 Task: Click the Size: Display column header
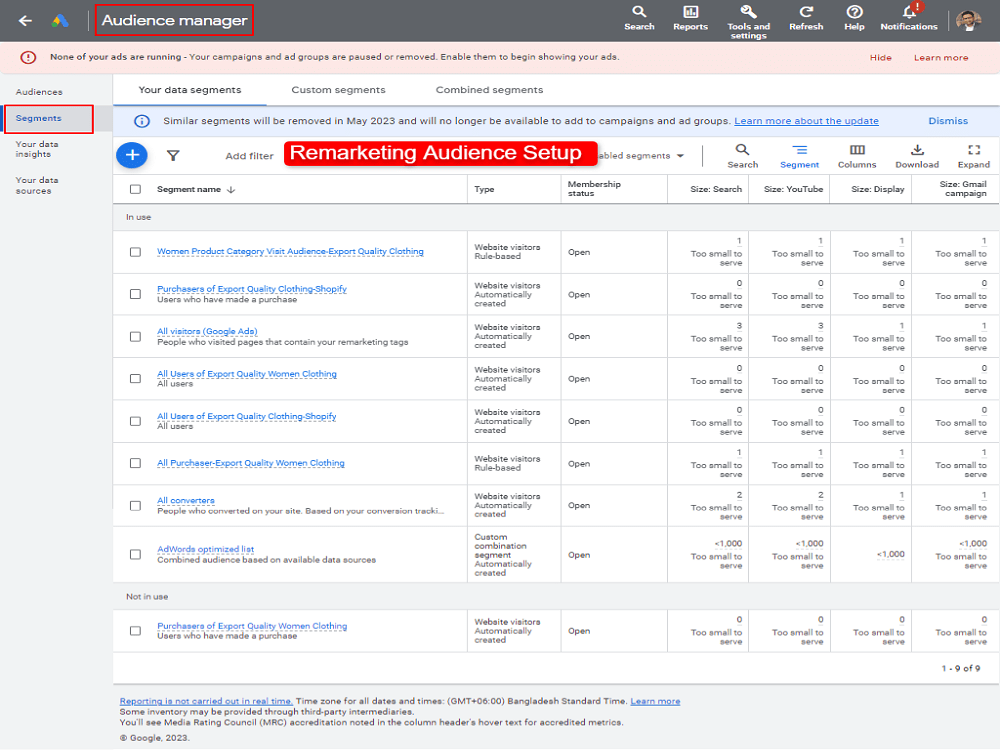[878, 189]
